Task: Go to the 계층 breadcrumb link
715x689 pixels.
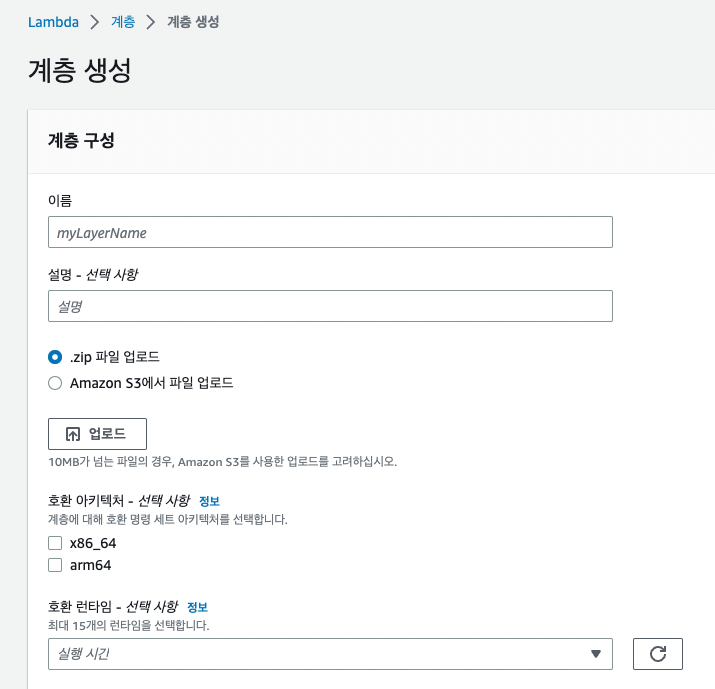Action: pos(123,22)
